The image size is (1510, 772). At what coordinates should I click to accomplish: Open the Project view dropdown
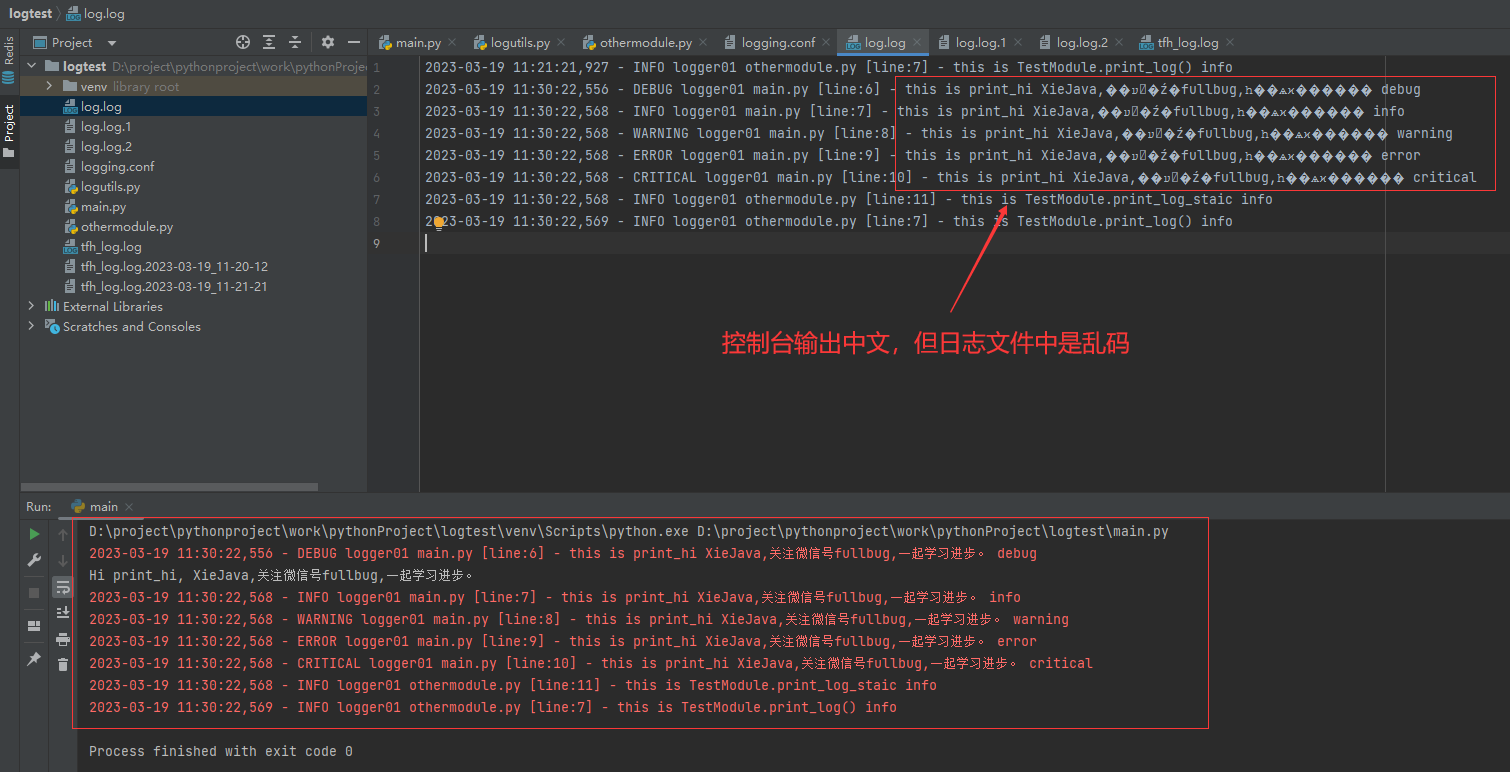click(x=111, y=43)
